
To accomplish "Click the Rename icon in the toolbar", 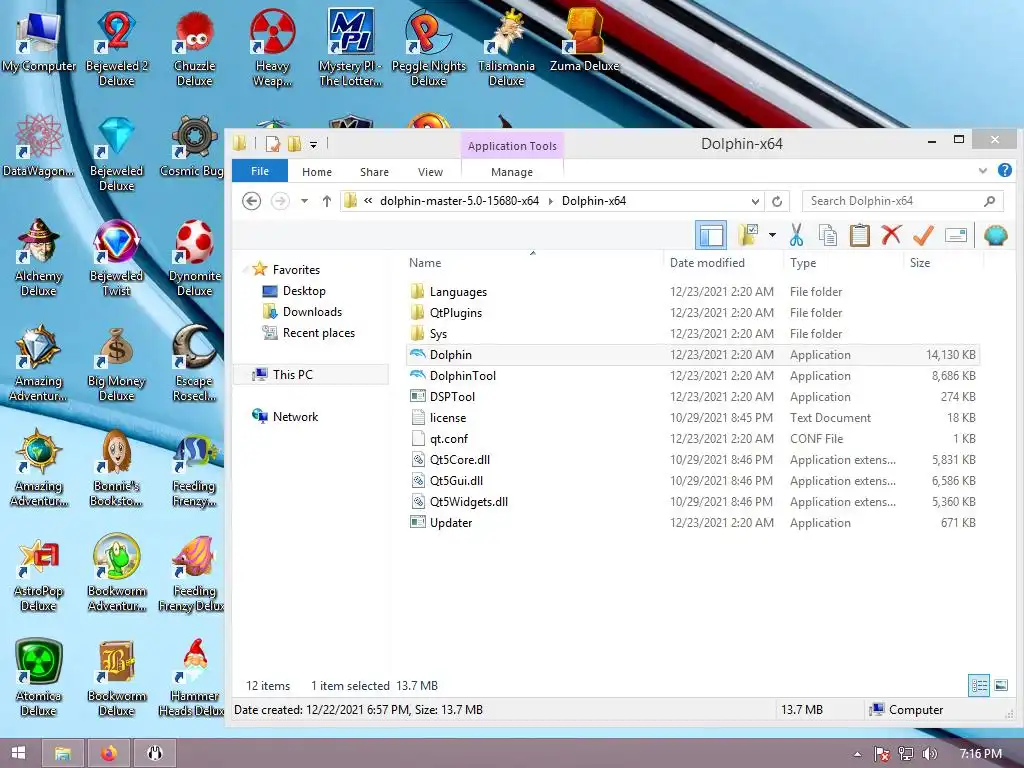I will 955,235.
